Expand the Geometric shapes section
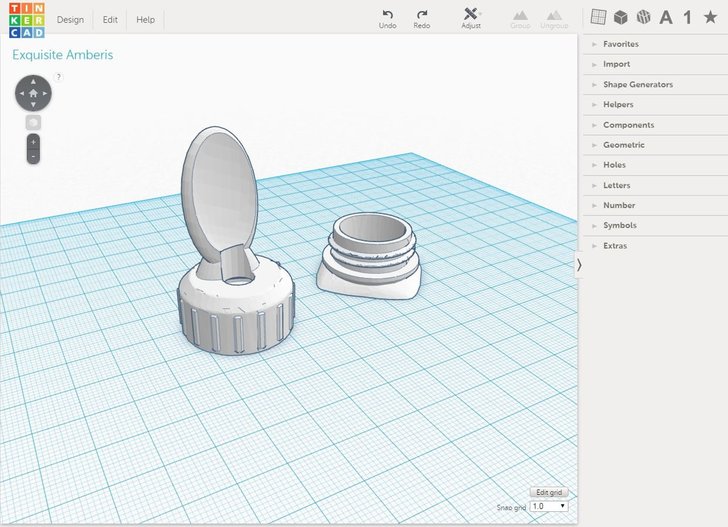Viewport: 728px width, 527px height. pos(623,145)
